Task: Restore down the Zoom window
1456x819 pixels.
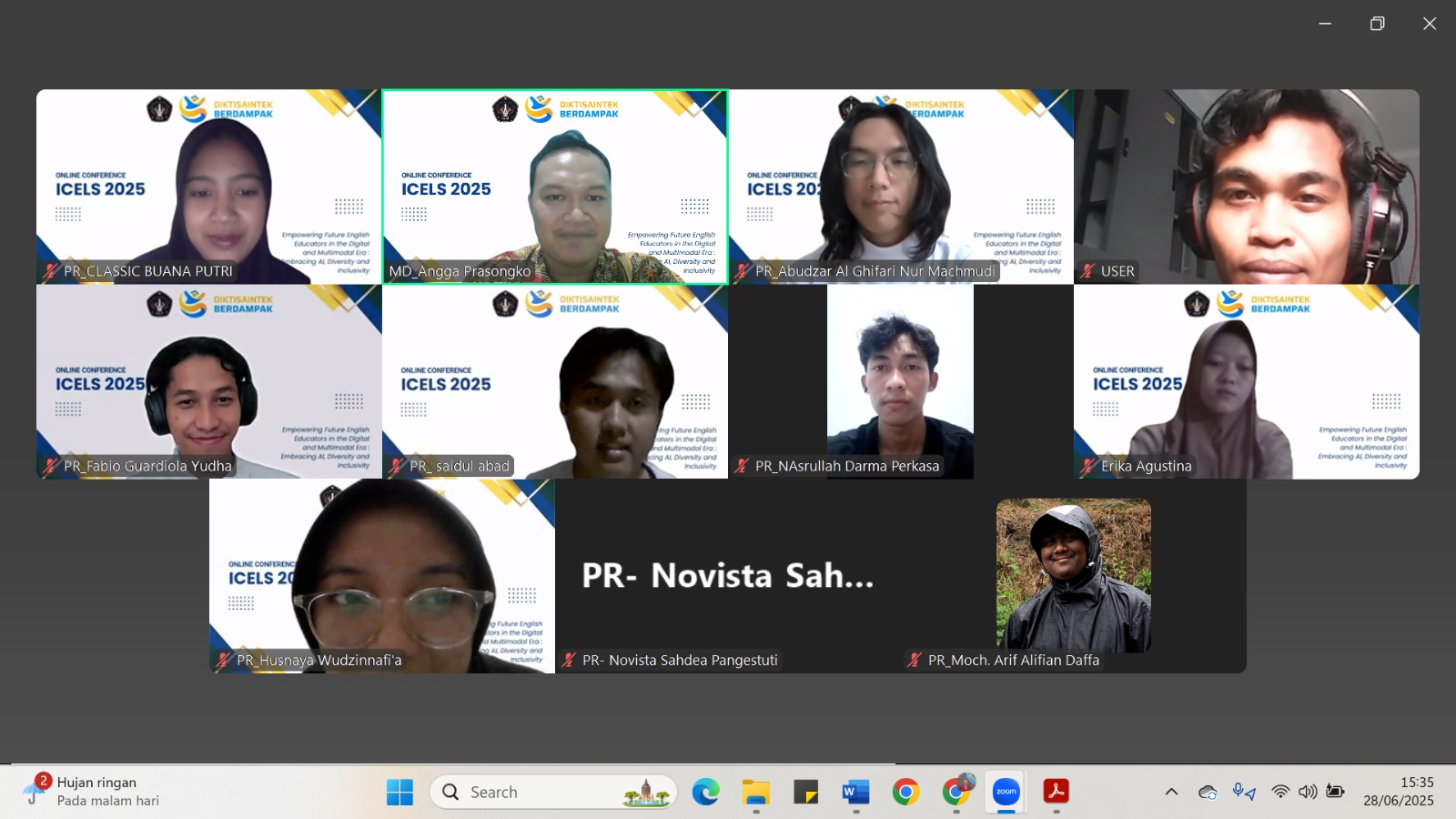Action: click(x=1377, y=24)
